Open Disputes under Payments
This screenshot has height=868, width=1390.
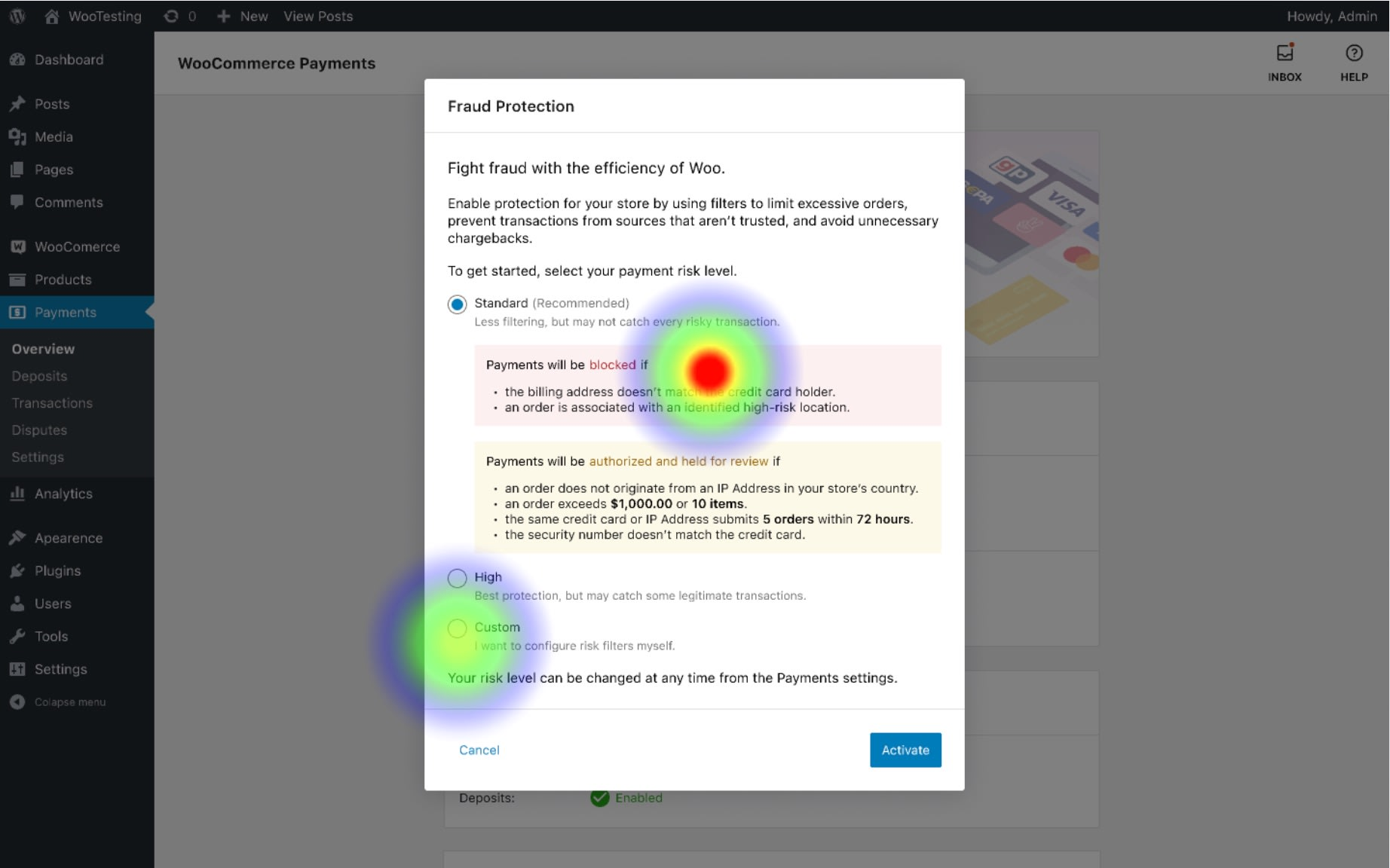[39, 430]
